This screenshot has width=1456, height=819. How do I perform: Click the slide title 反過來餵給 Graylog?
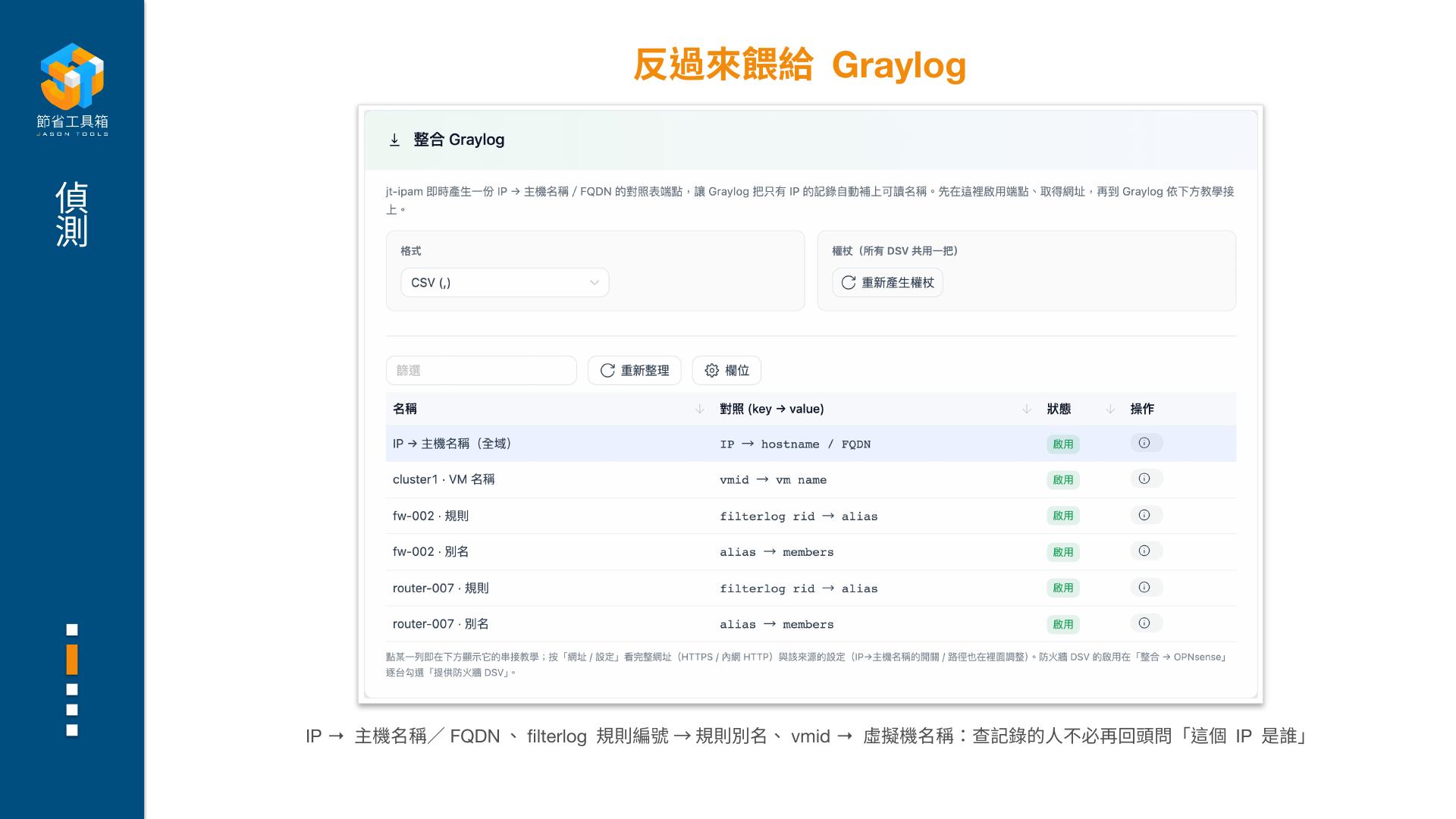pos(799,64)
